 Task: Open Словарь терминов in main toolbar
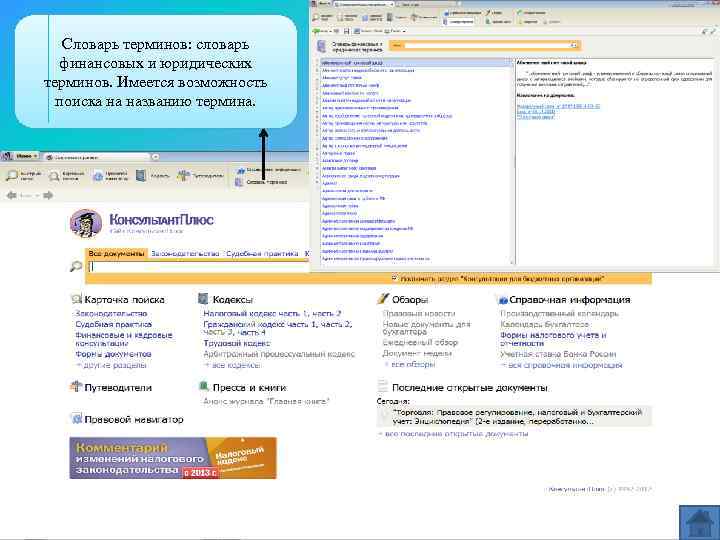click(262, 182)
